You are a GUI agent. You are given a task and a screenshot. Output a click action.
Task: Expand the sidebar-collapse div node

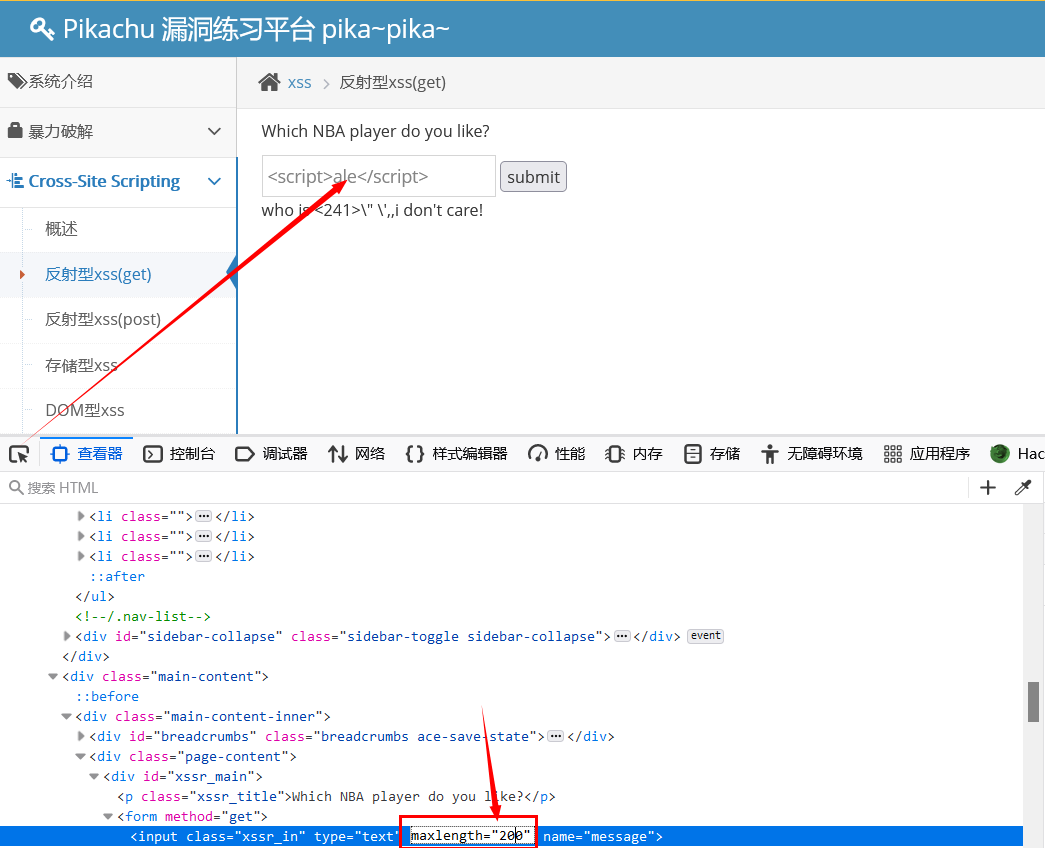67,636
